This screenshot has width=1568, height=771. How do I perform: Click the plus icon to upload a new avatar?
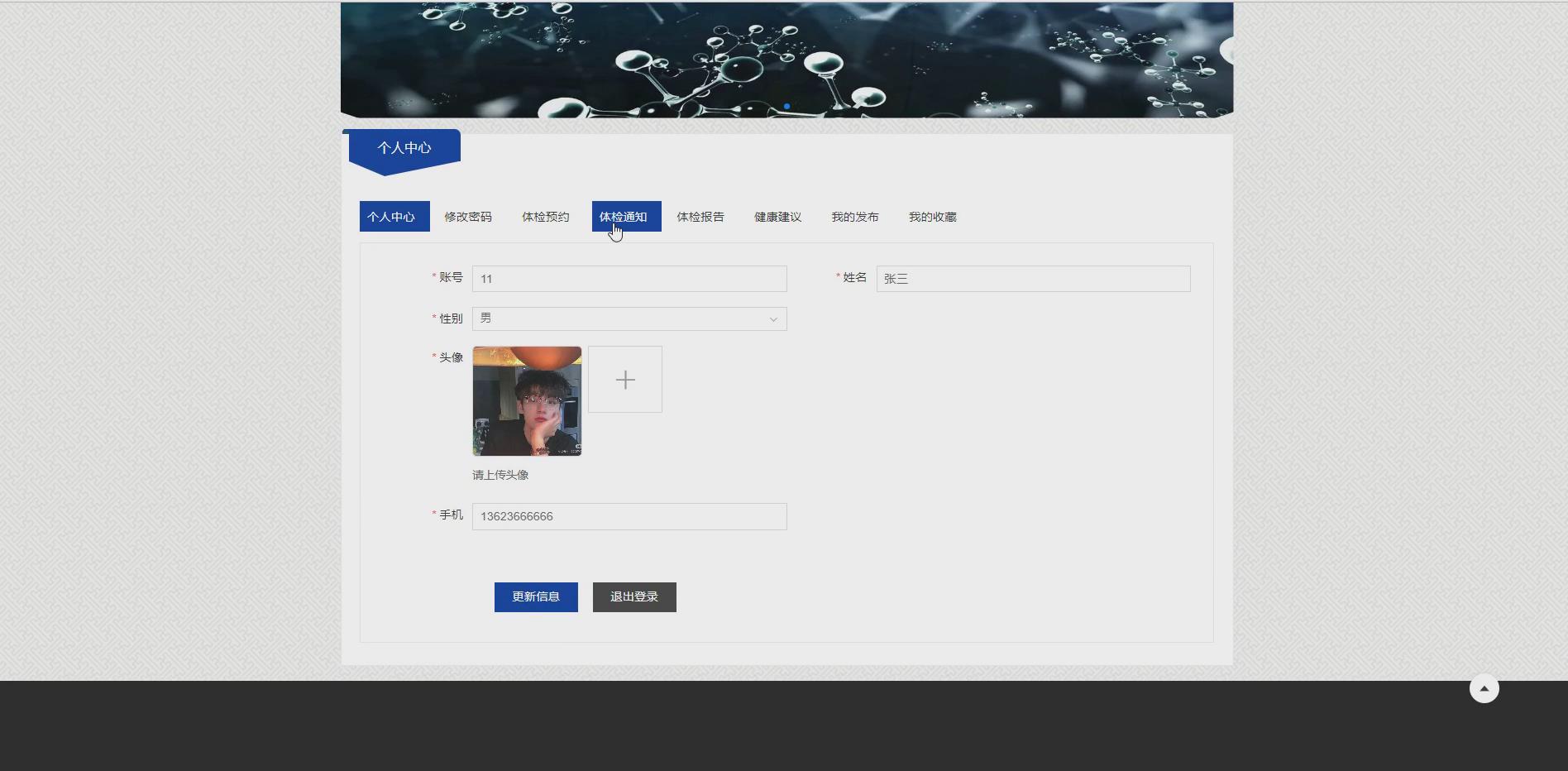(x=625, y=379)
